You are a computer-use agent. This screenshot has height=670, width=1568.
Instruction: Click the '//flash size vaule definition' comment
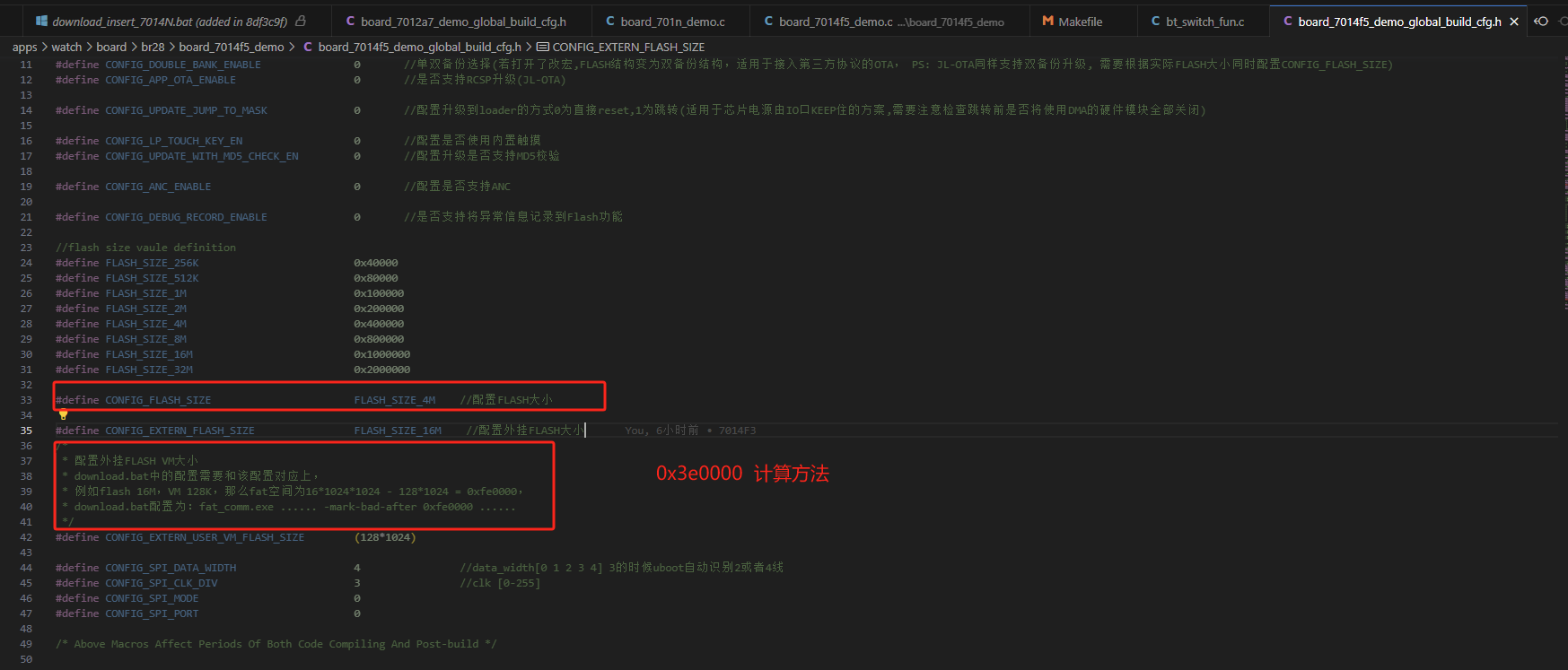pyautogui.click(x=145, y=248)
